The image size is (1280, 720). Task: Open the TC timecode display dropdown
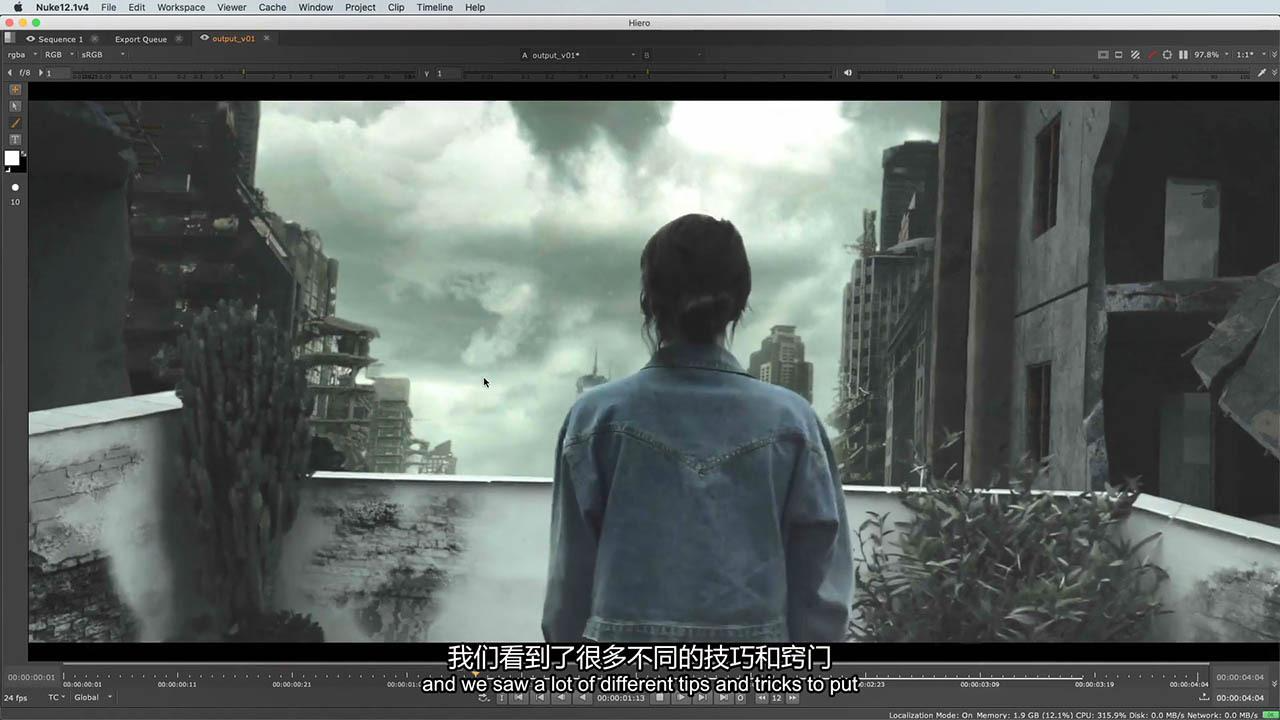(57, 697)
